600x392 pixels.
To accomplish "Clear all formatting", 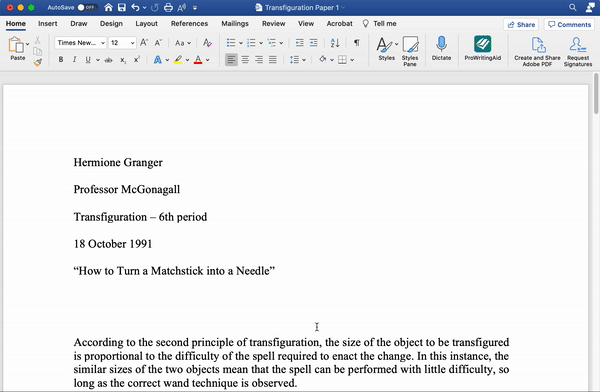I will pyautogui.click(x=207, y=42).
